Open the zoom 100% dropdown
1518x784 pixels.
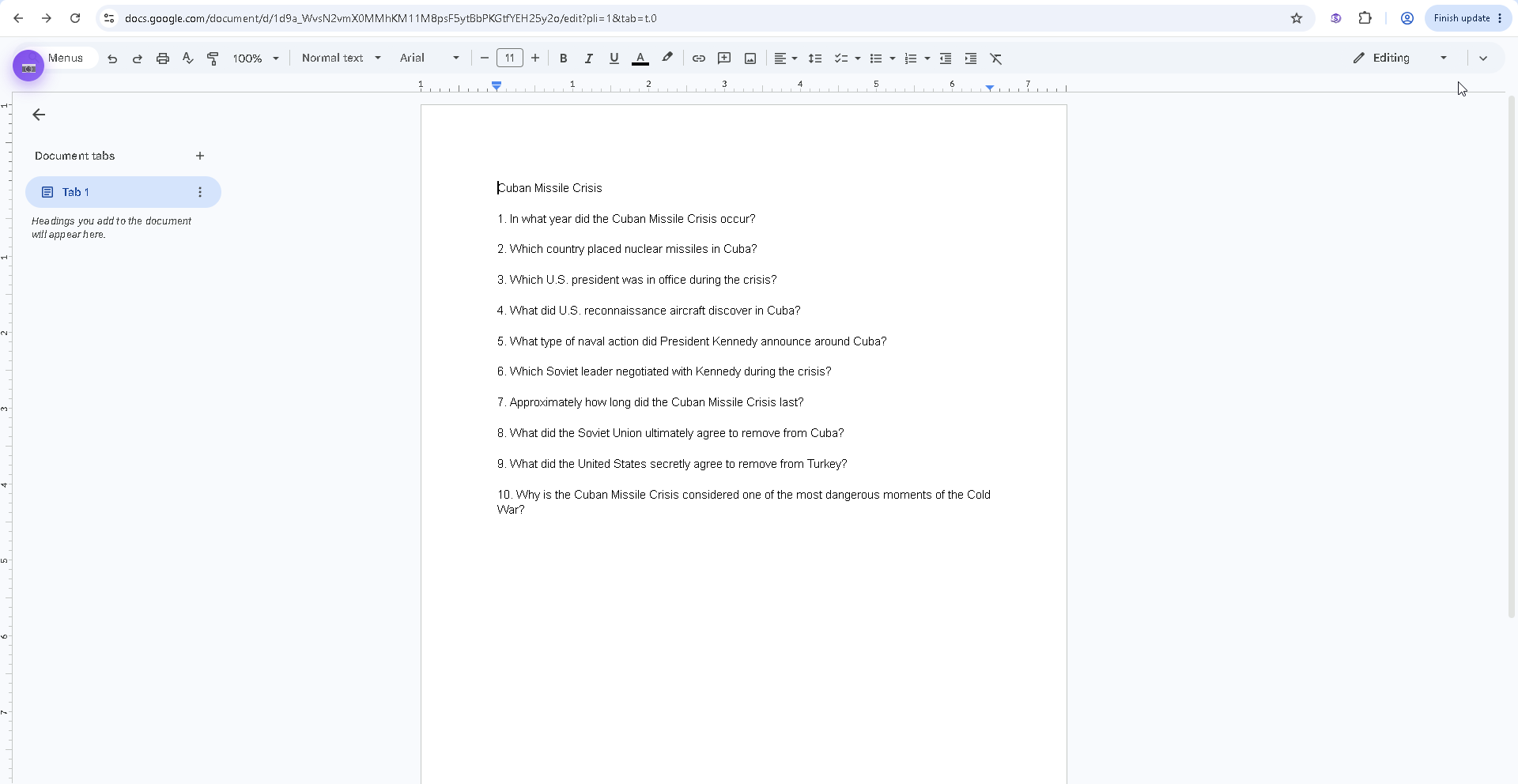point(255,58)
